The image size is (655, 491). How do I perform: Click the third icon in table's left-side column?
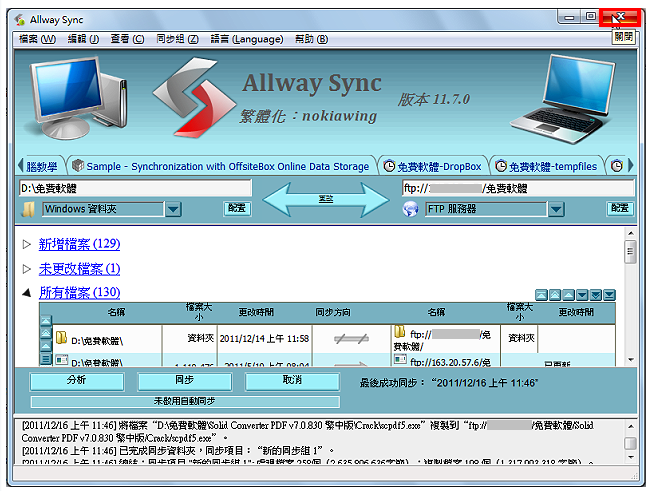pos(46,346)
